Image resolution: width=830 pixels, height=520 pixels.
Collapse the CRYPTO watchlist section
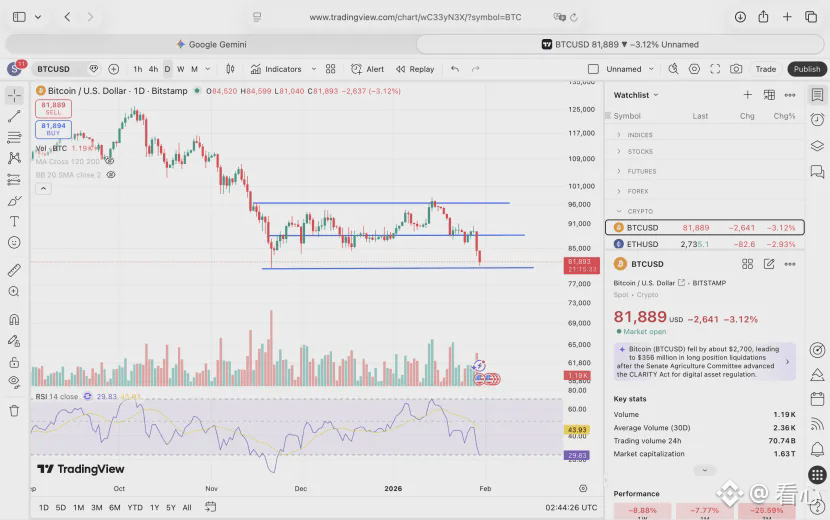coord(619,211)
